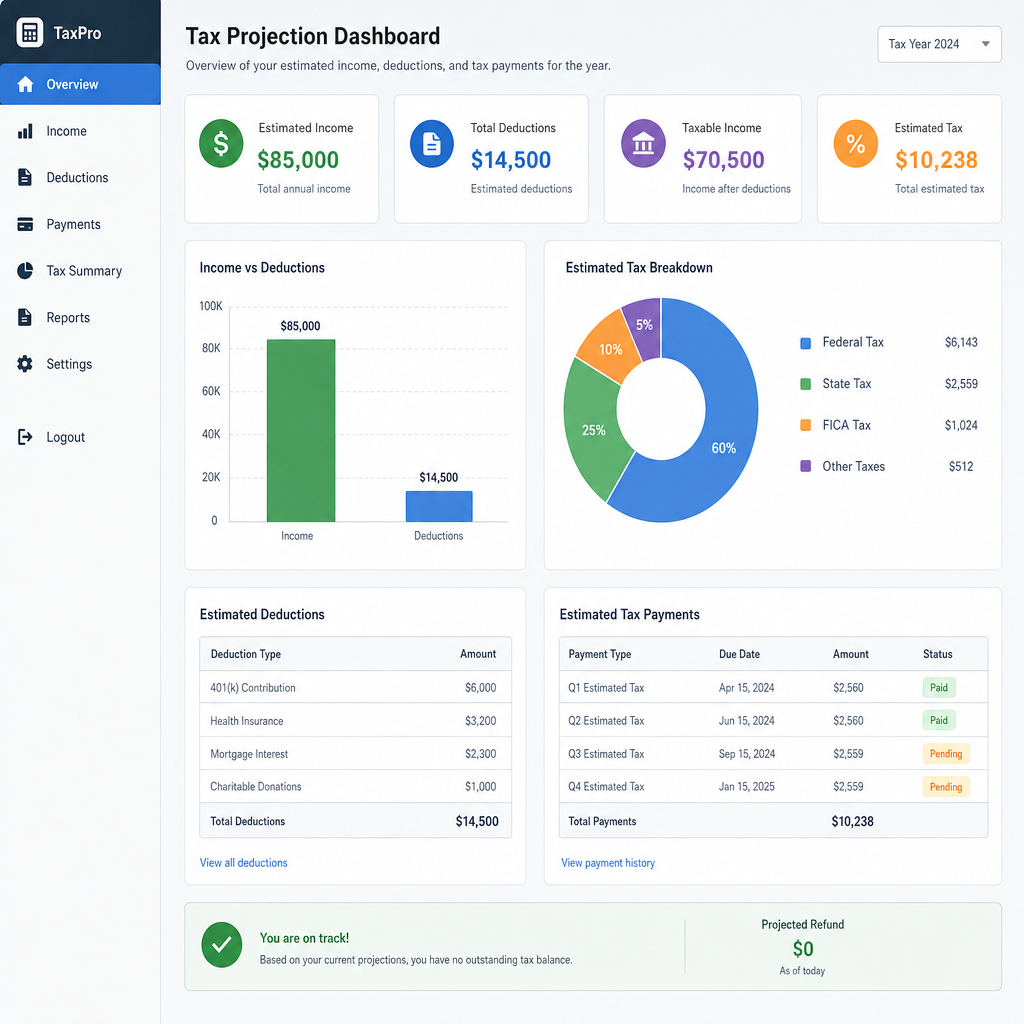Click the TaxPro calculator logo icon
The width and height of the screenshot is (1024, 1024).
tap(29, 33)
